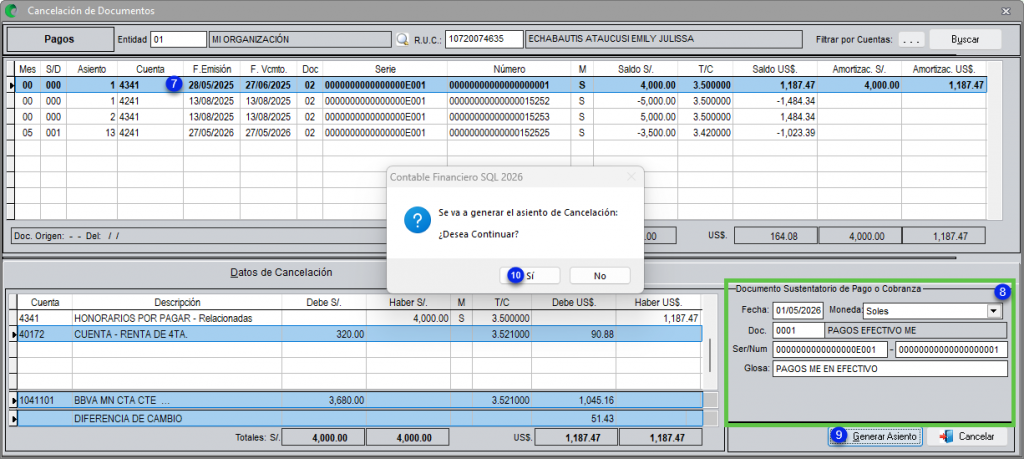Screen dimensions: 1024x459
Task: Close the Contable Financiero SQL 2026 dialog
Action: [631, 176]
